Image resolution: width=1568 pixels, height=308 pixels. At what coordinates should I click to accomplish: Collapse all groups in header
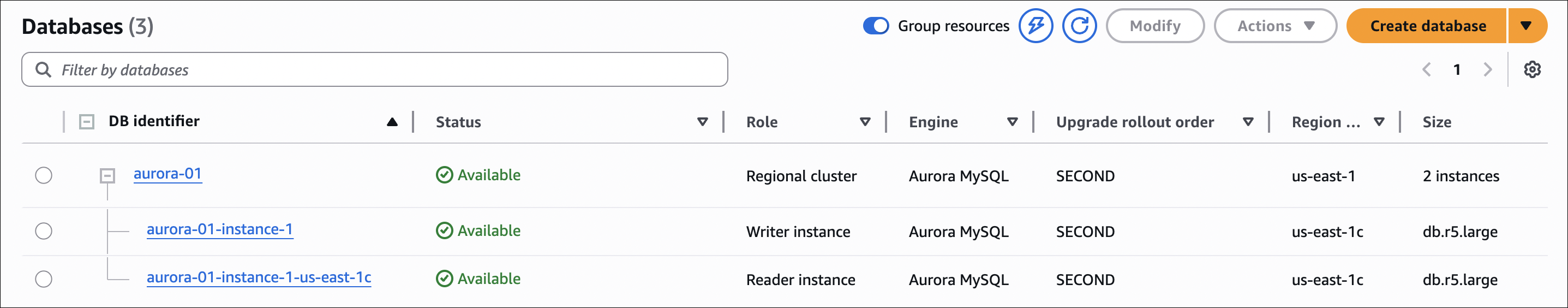point(87,122)
